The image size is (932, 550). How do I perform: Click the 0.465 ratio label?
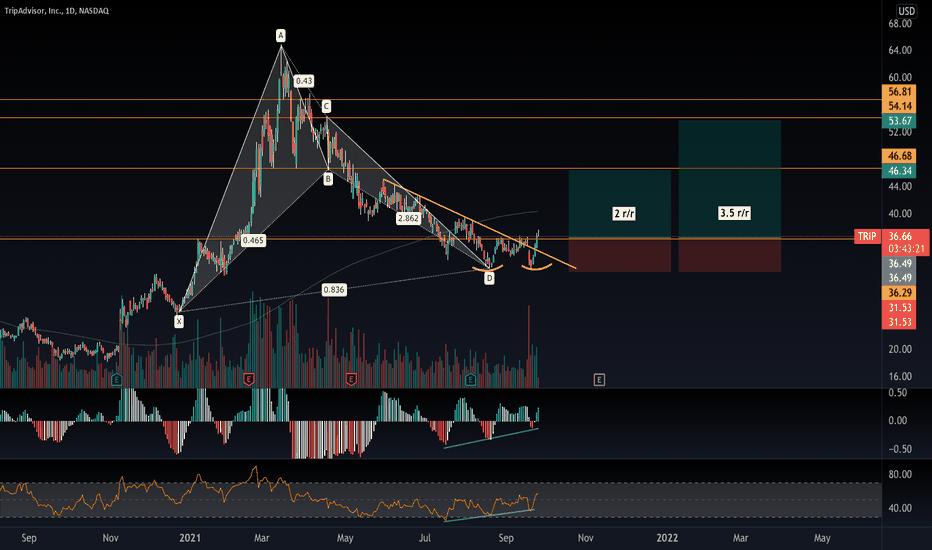pos(253,240)
